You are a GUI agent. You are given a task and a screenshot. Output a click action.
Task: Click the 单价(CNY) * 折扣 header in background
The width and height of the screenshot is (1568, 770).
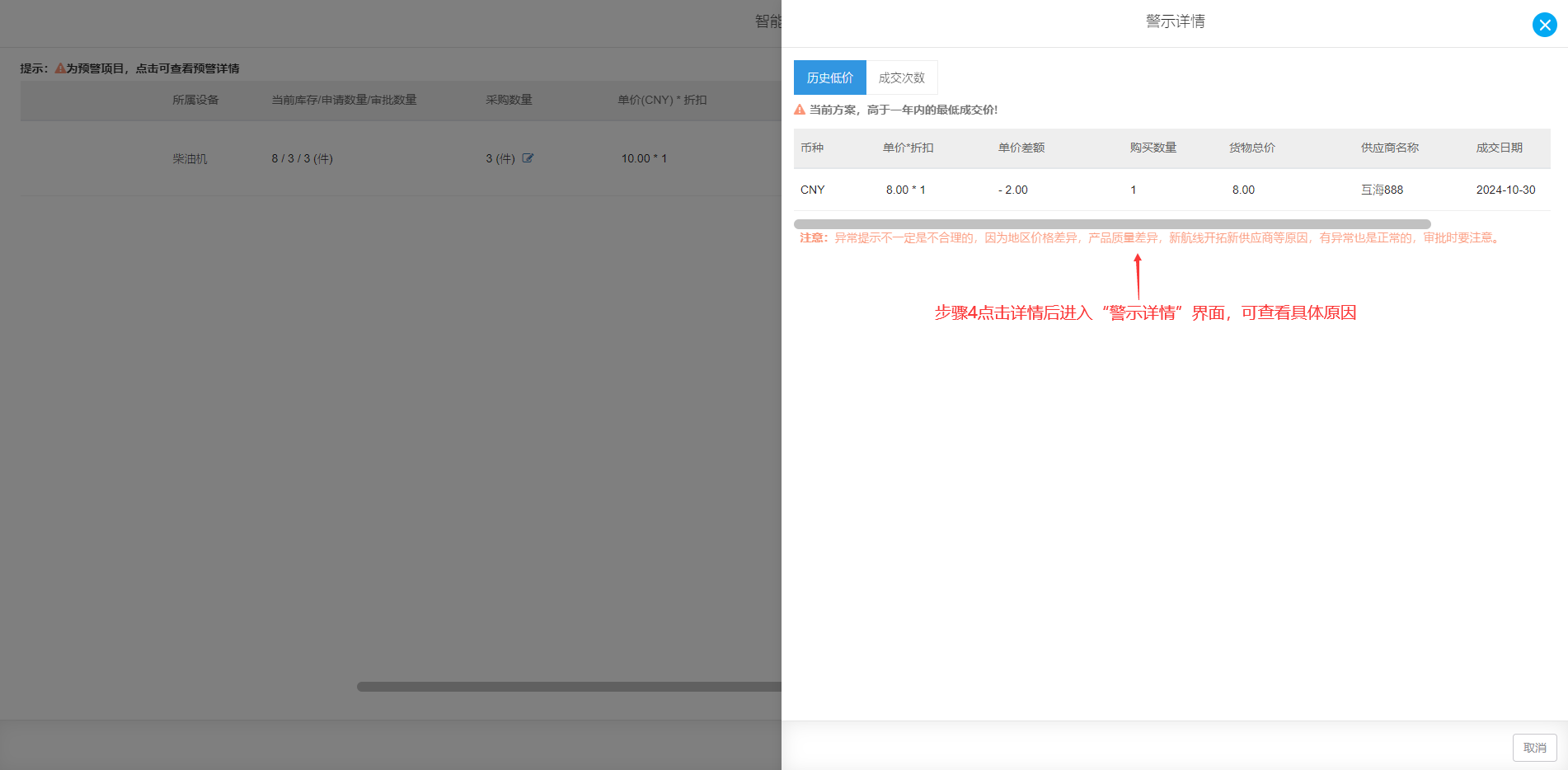[662, 100]
